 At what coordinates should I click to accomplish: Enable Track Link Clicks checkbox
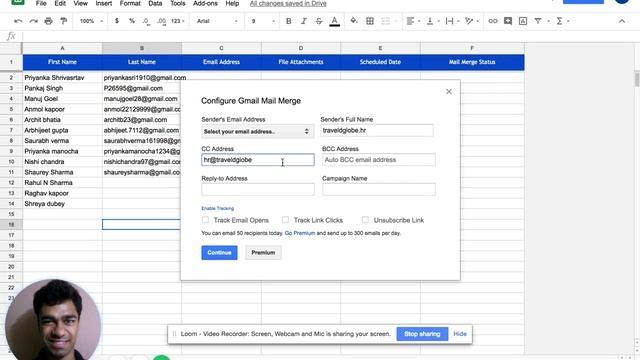(x=285, y=220)
